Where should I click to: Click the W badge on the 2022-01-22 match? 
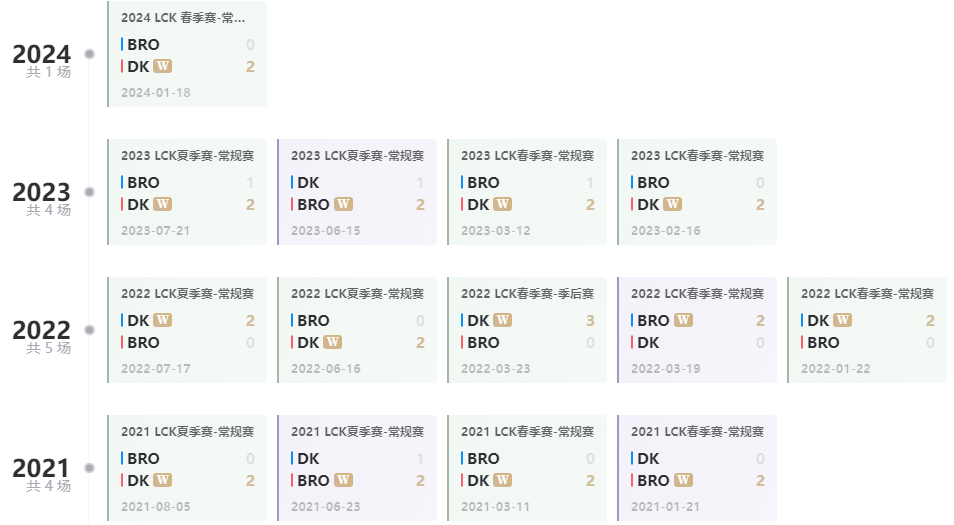(x=842, y=319)
